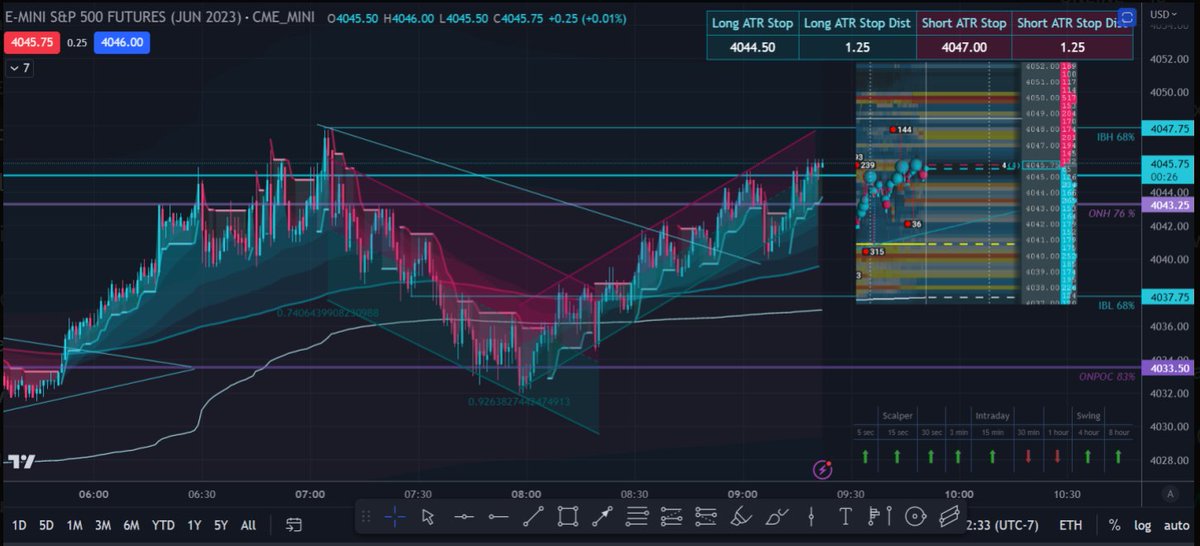The width and height of the screenshot is (1200, 546).
Task: Click the Long ATR Stop Dist header
Action: [x=858, y=22]
